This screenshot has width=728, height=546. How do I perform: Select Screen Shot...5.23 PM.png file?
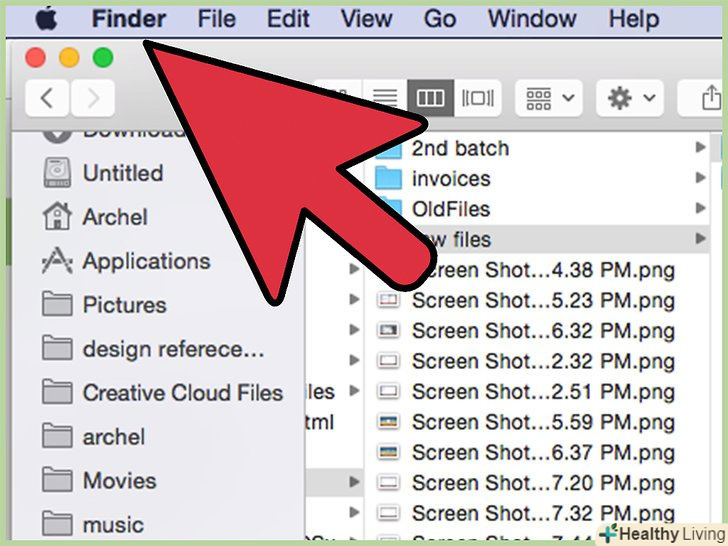pyautogui.click(x=543, y=300)
